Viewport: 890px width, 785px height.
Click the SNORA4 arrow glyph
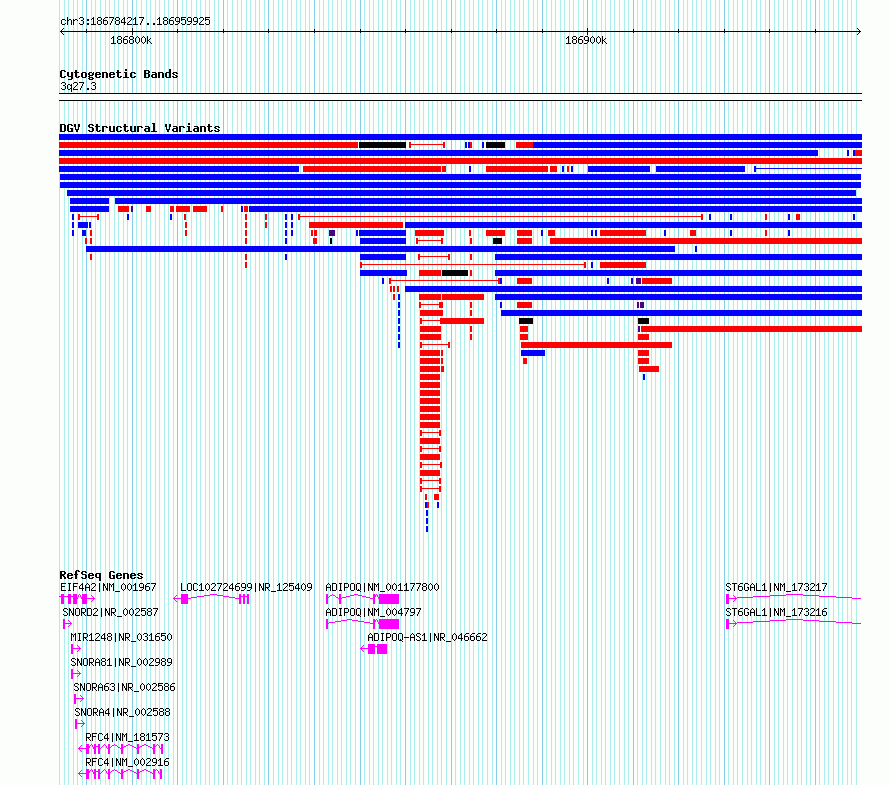80,724
